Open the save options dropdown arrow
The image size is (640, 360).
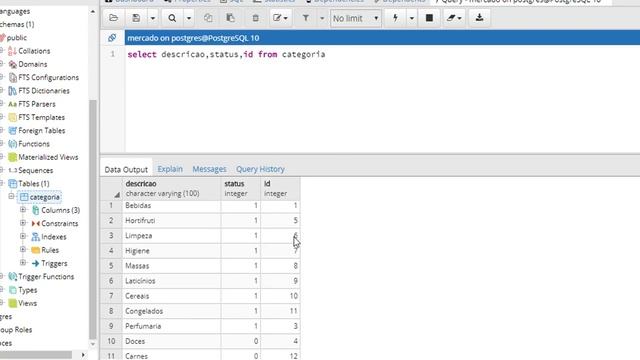152,18
